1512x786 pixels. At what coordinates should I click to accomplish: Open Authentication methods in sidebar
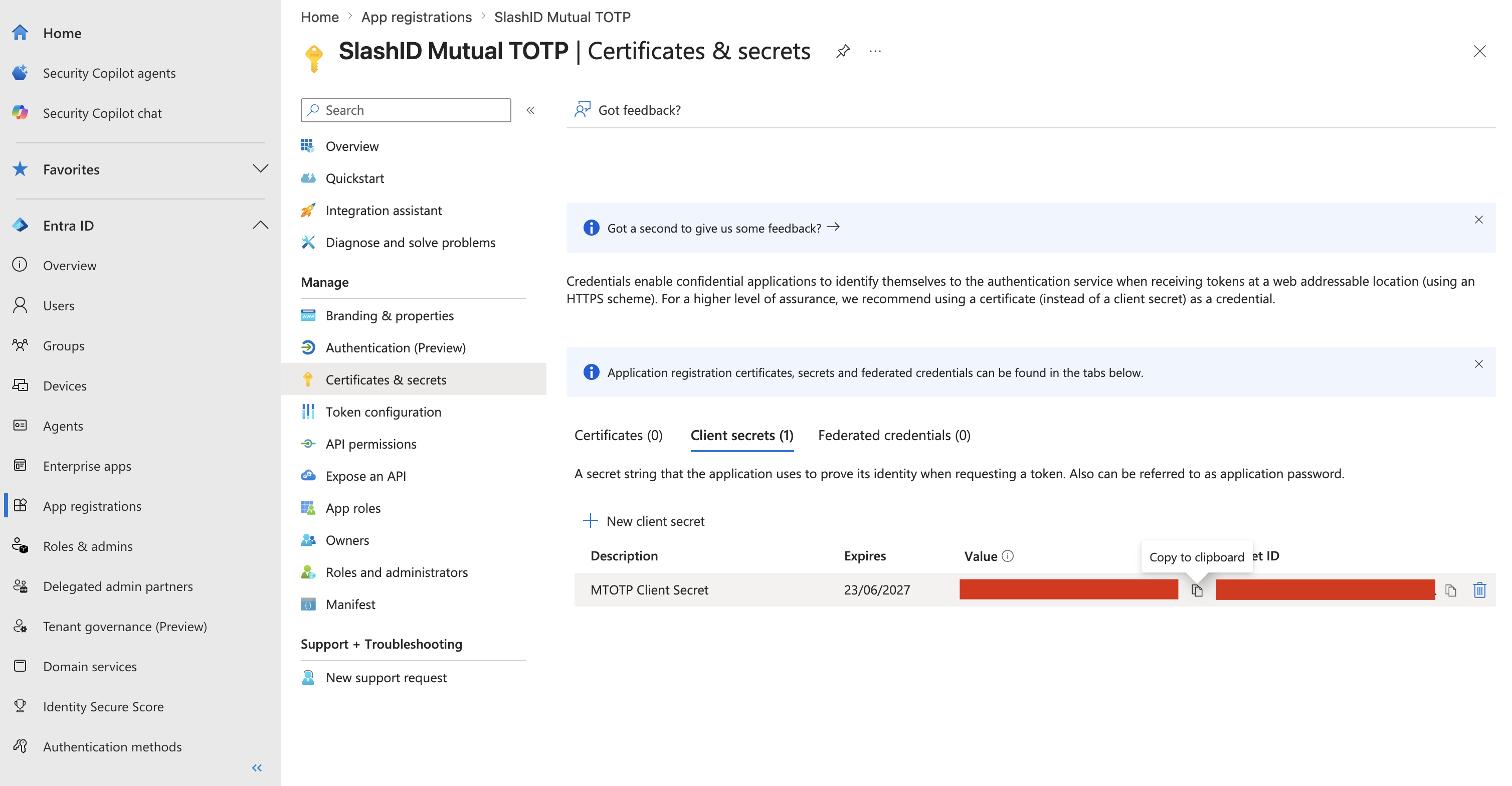(112, 746)
